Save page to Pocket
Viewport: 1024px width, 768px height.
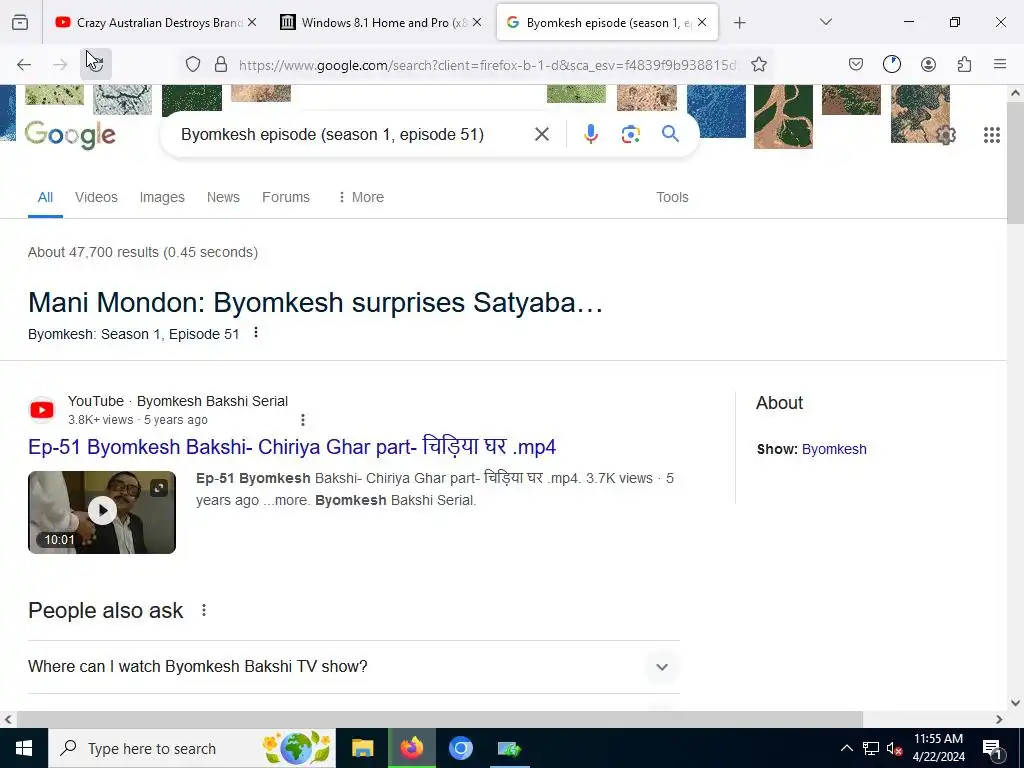(856, 64)
